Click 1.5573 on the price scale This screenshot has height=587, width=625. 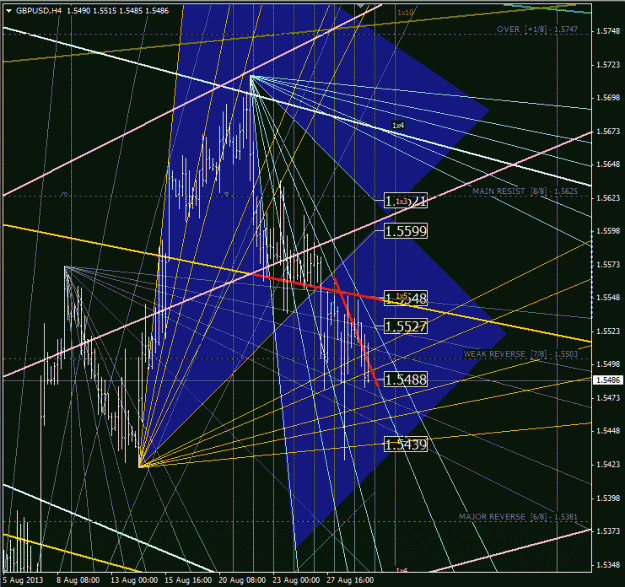tap(608, 264)
